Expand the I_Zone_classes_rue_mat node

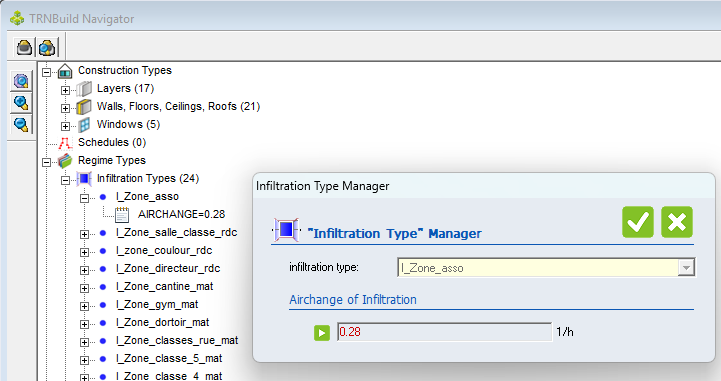click(x=84, y=342)
